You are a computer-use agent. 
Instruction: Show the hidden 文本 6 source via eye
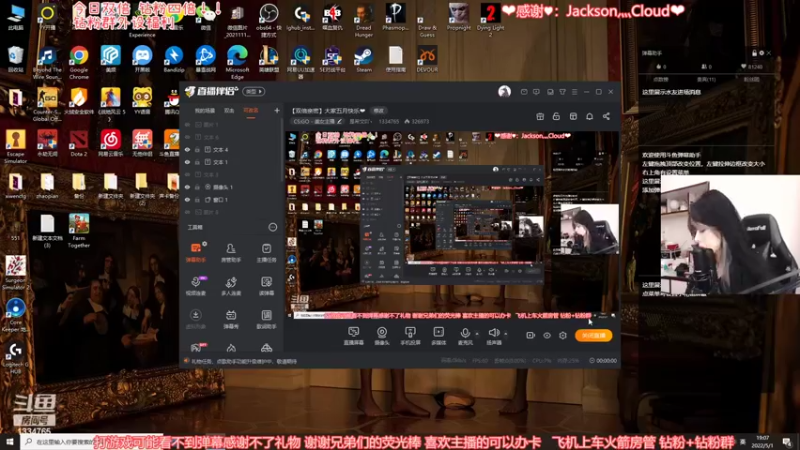click(187, 137)
